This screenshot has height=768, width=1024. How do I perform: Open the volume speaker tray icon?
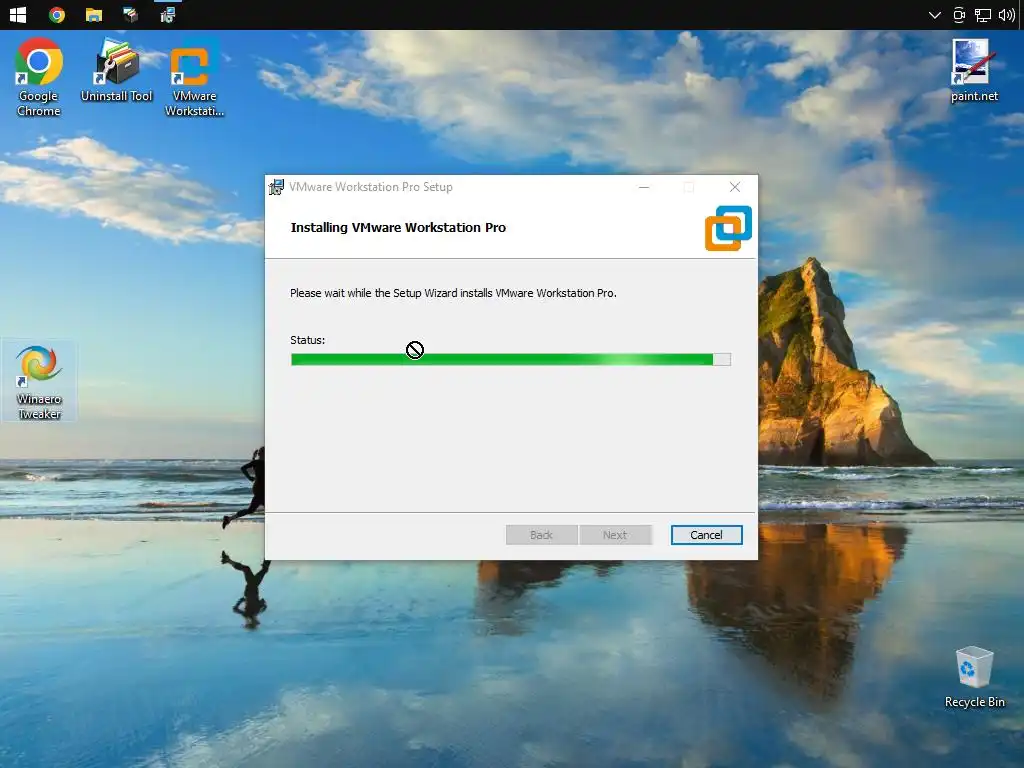tap(1006, 14)
